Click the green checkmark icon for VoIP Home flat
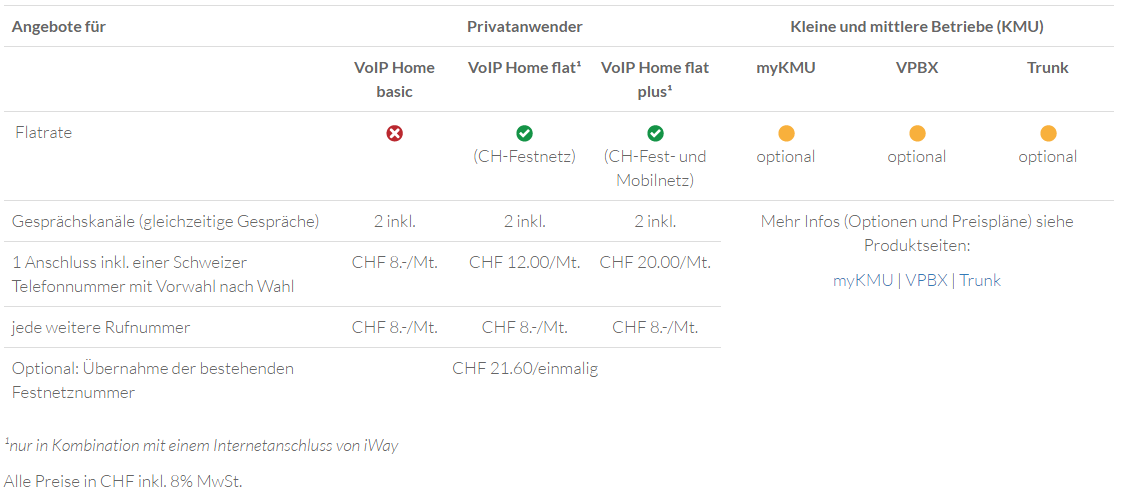 click(525, 133)
